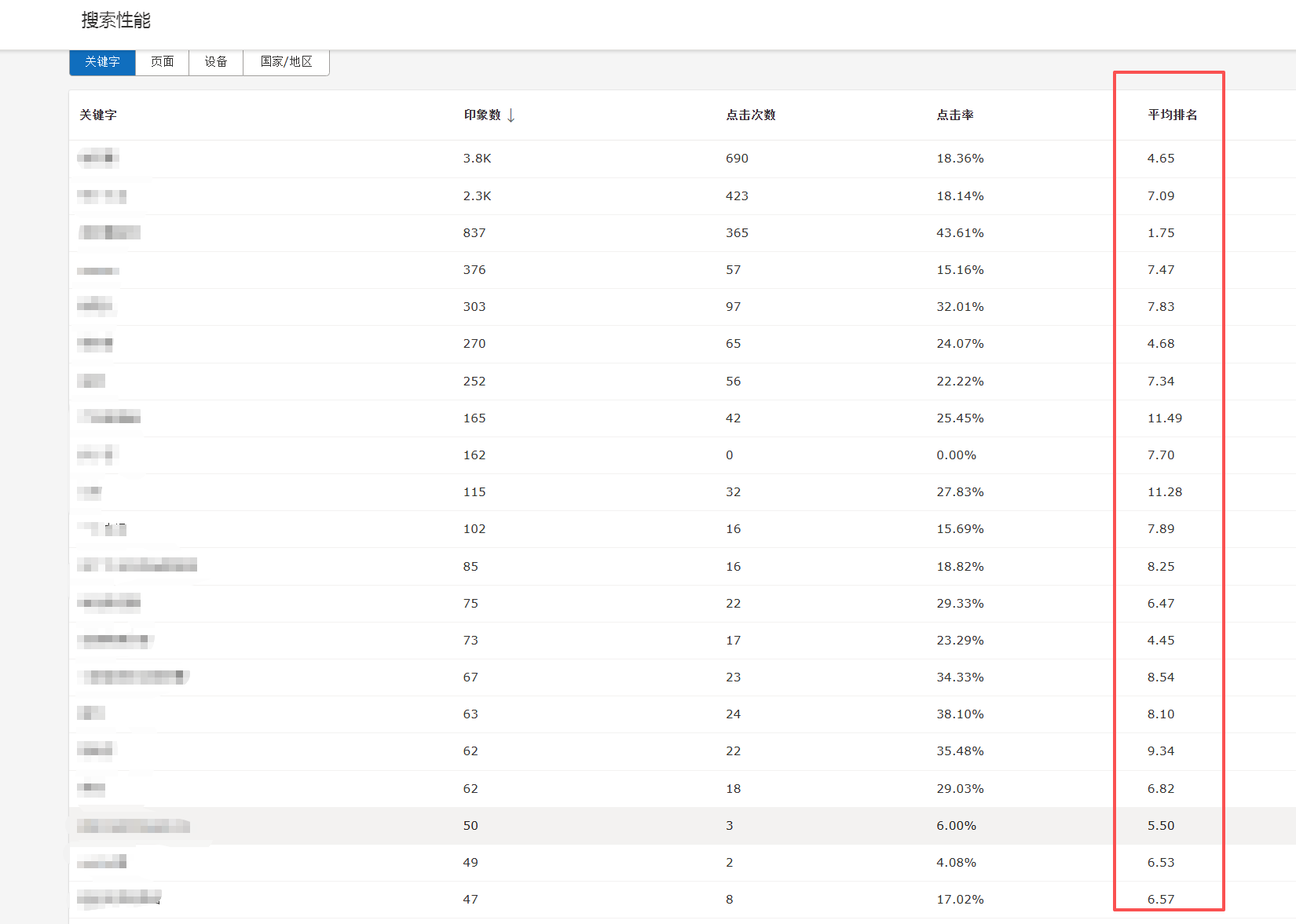The height and width of the screenshot is (924, 1296).
Task: Click the keyword in the 0.00% click-rate row
Action: (97, 455)
